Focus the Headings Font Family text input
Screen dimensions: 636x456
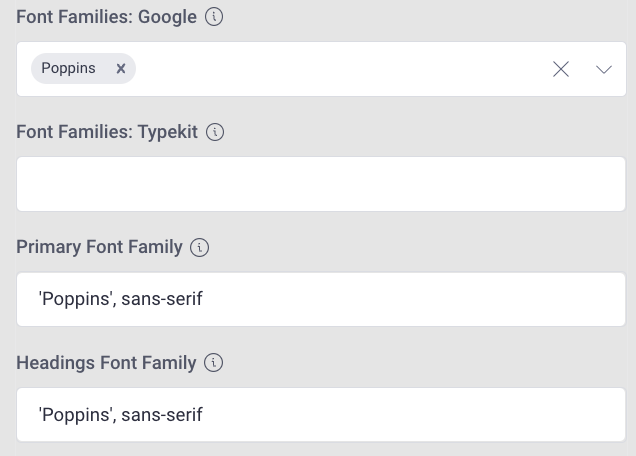[x=321, y=415]
